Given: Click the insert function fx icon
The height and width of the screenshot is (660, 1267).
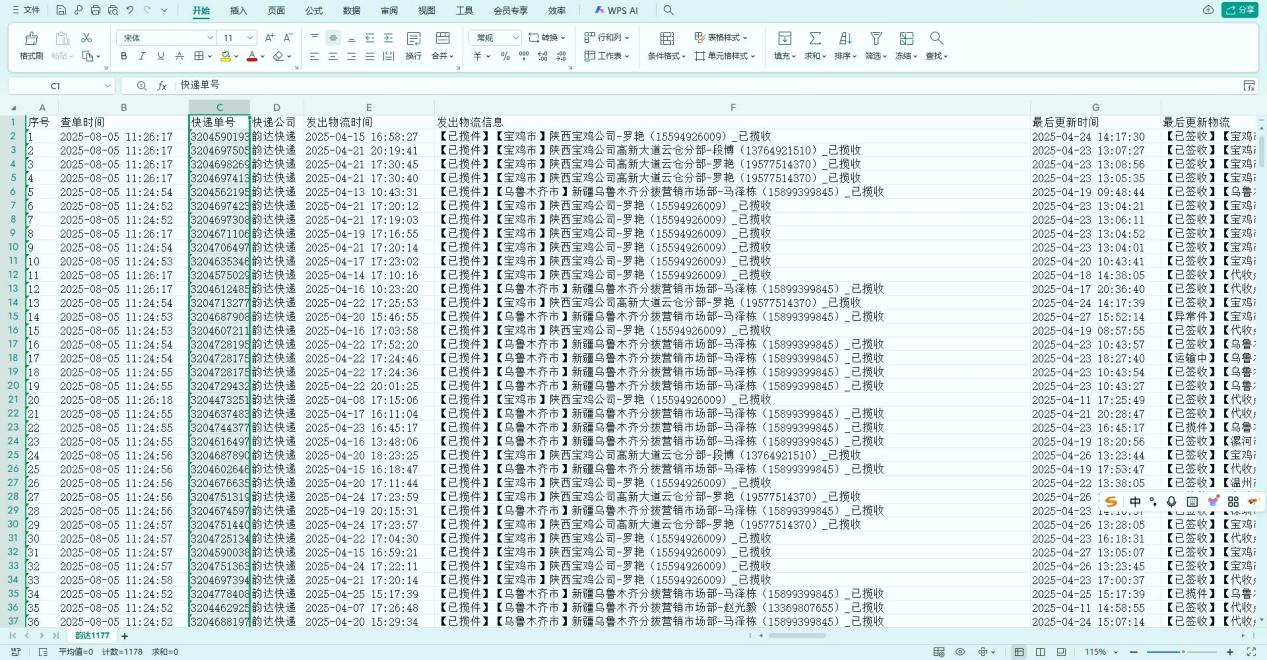Looking at the screenshot, I should pyautogui.click(x=161, y=86).
